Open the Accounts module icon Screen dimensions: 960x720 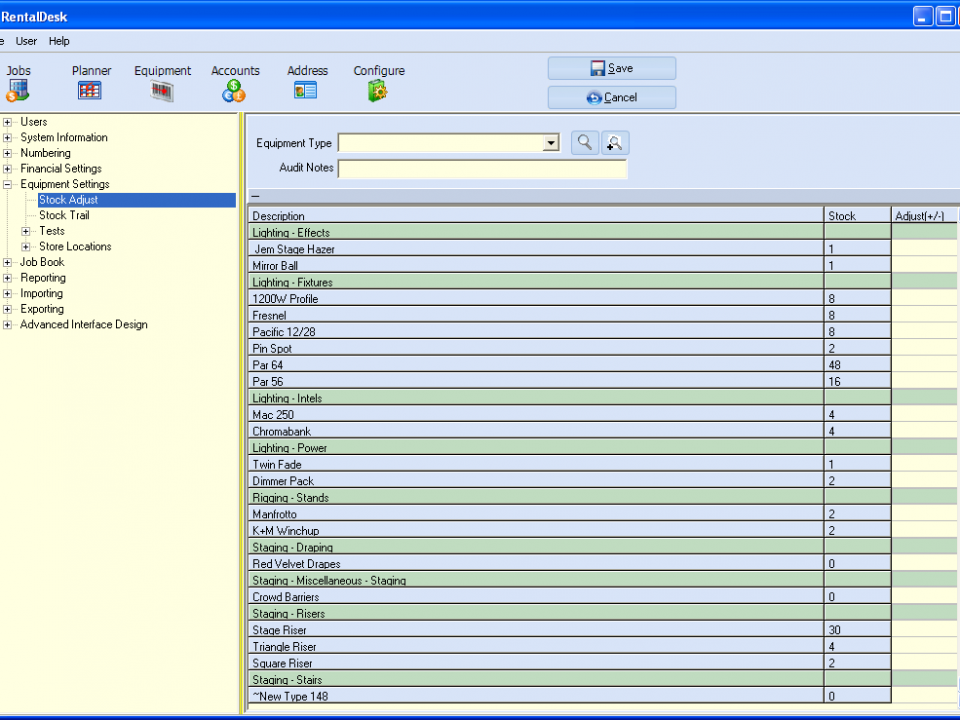pyautogui.click(x=234, y=91)
